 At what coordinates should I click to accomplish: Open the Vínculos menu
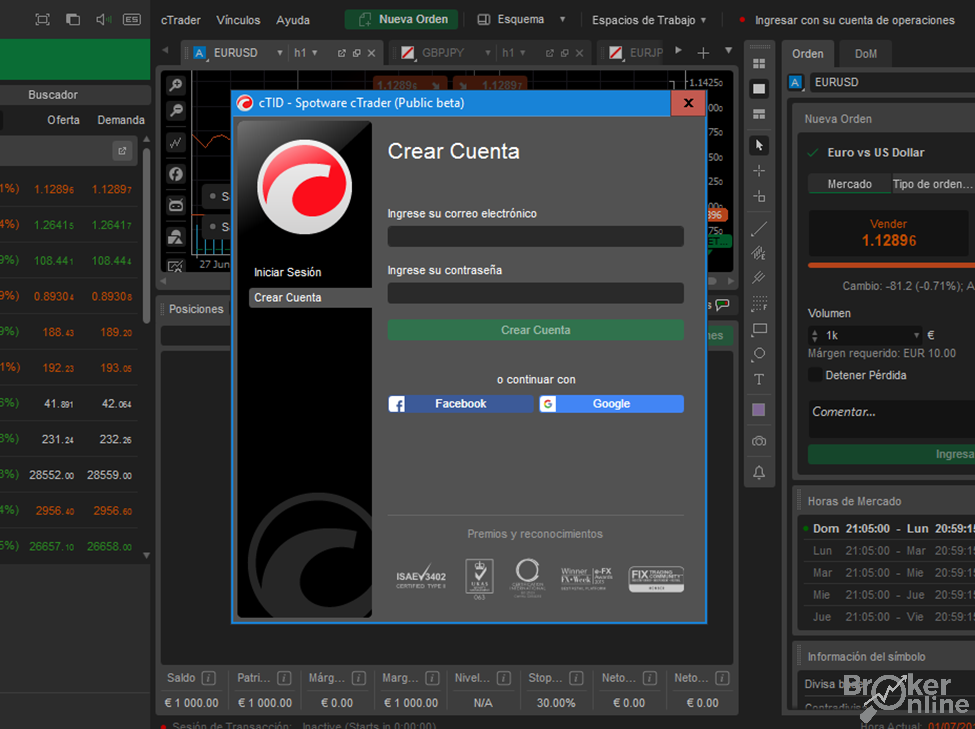click(x=238, y=20)
